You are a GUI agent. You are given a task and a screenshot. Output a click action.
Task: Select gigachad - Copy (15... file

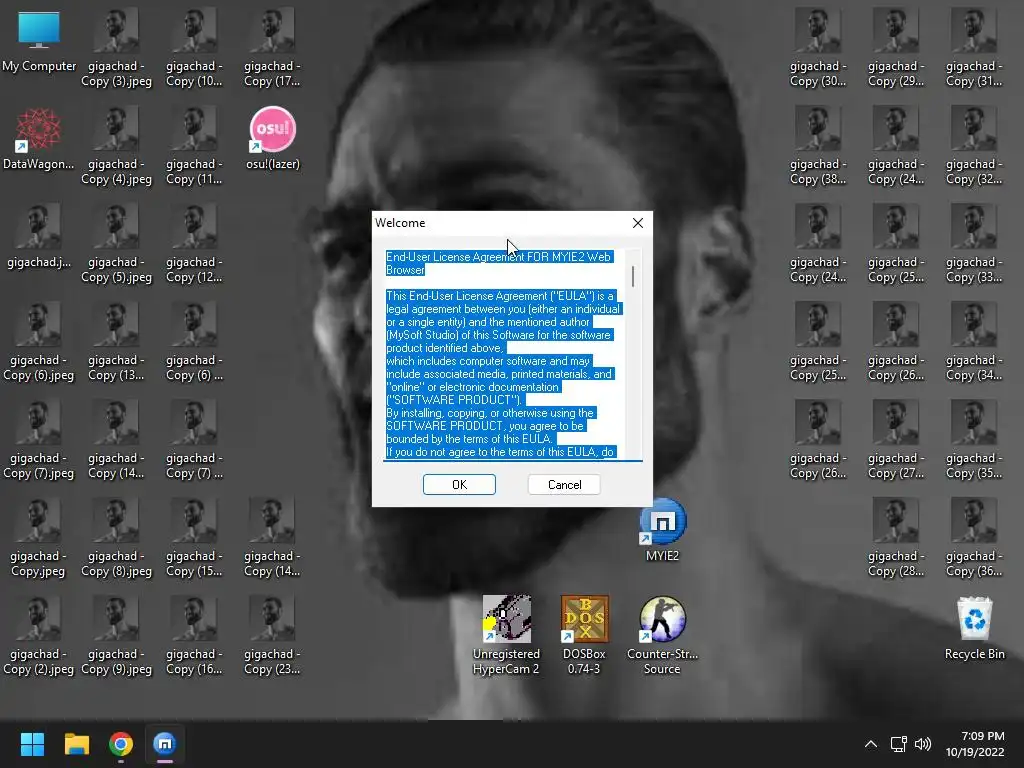coord(194,538)
